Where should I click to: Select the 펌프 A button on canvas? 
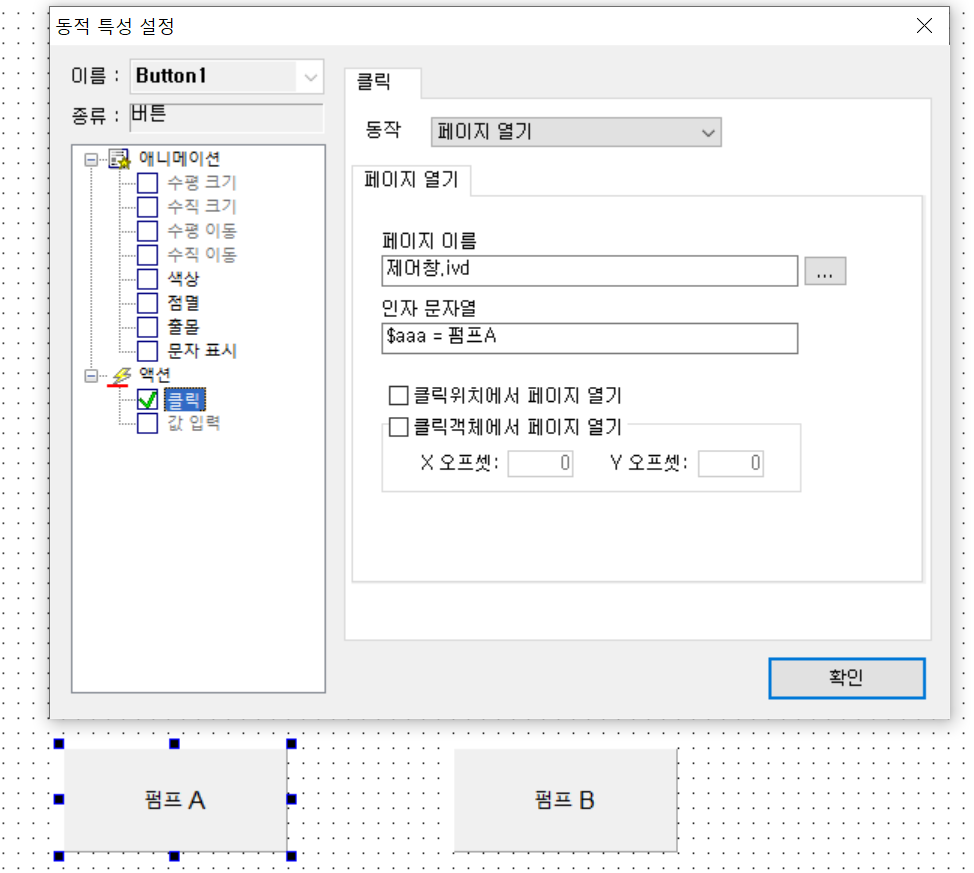175,800
